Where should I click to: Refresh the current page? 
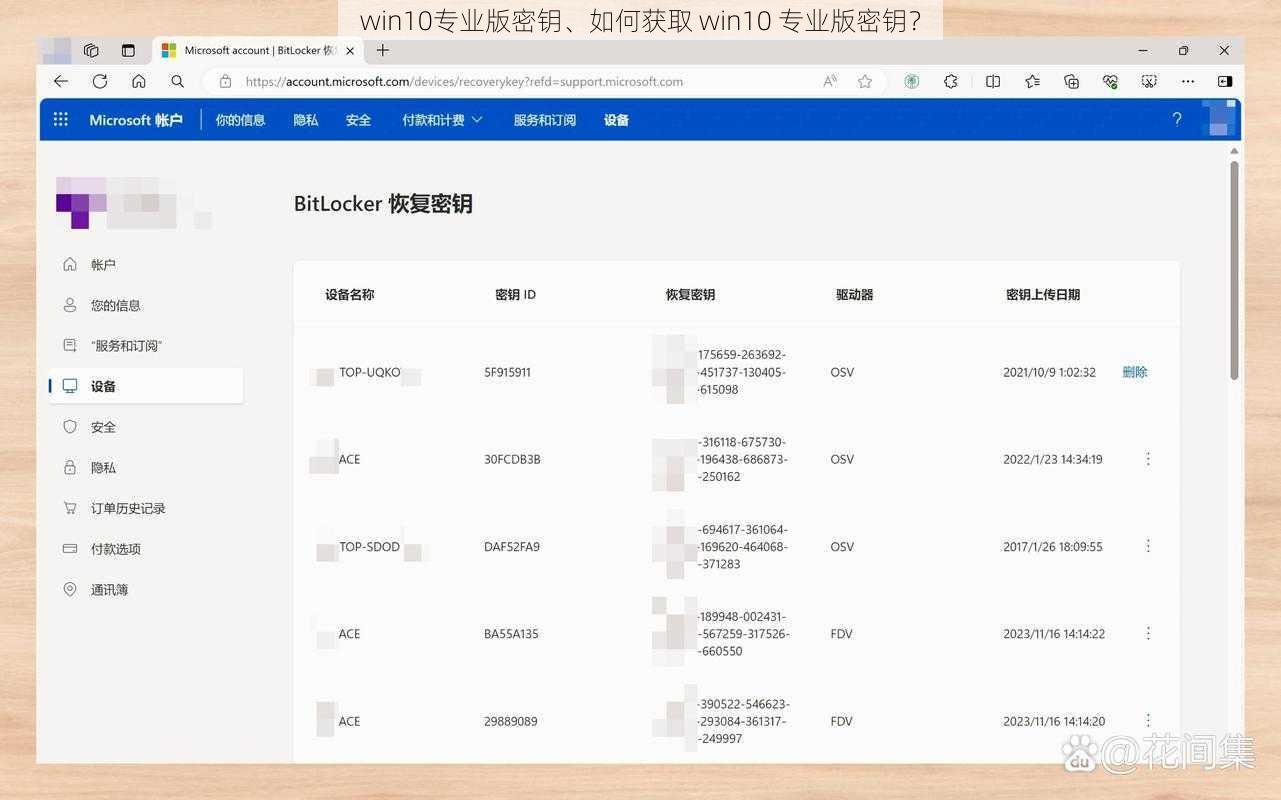(100, 81)
